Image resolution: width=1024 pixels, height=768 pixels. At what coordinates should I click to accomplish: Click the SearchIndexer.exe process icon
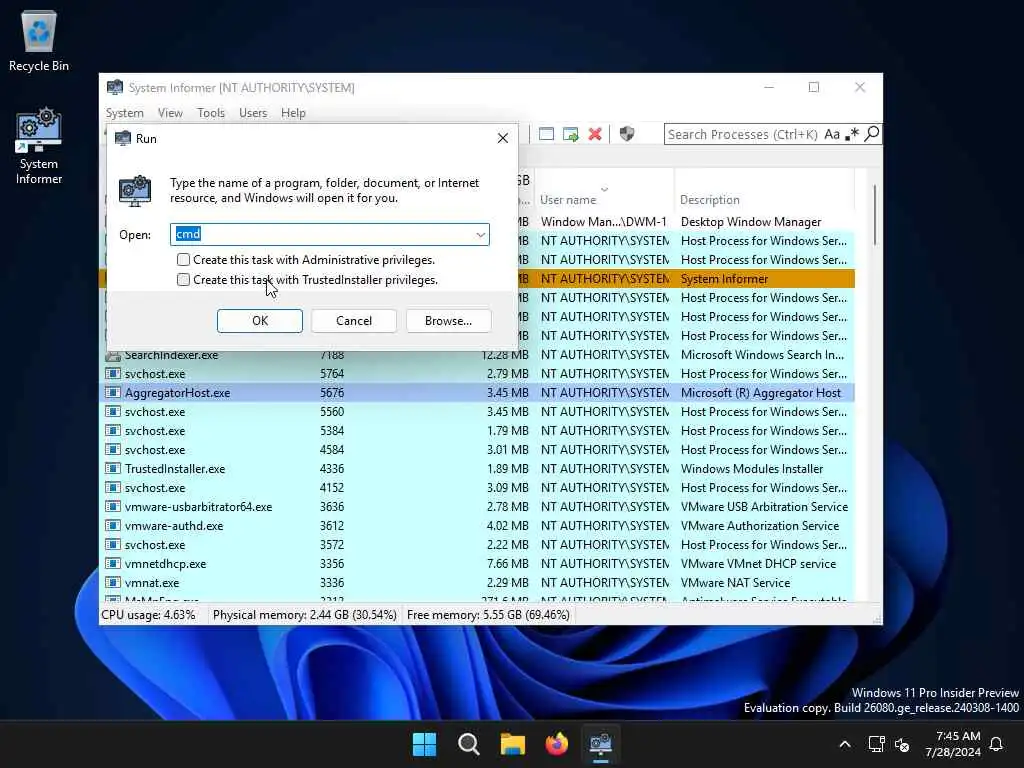click(x=113, y=355)
